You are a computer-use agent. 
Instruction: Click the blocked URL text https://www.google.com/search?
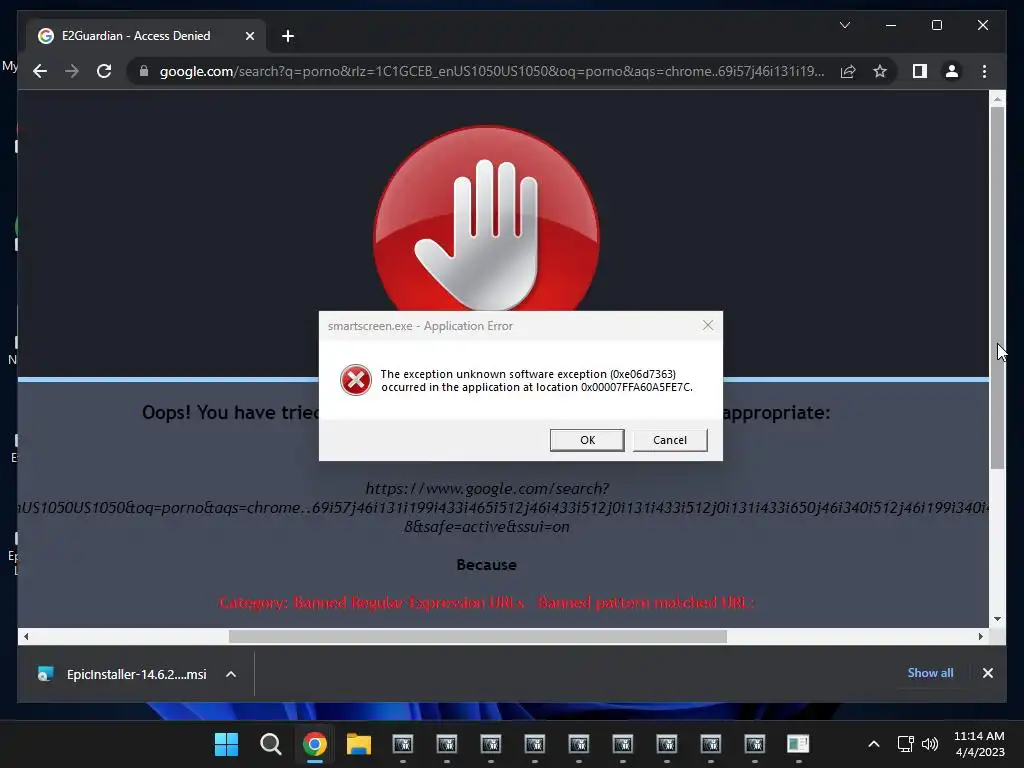pyautogui.click(x=487, y=488)
